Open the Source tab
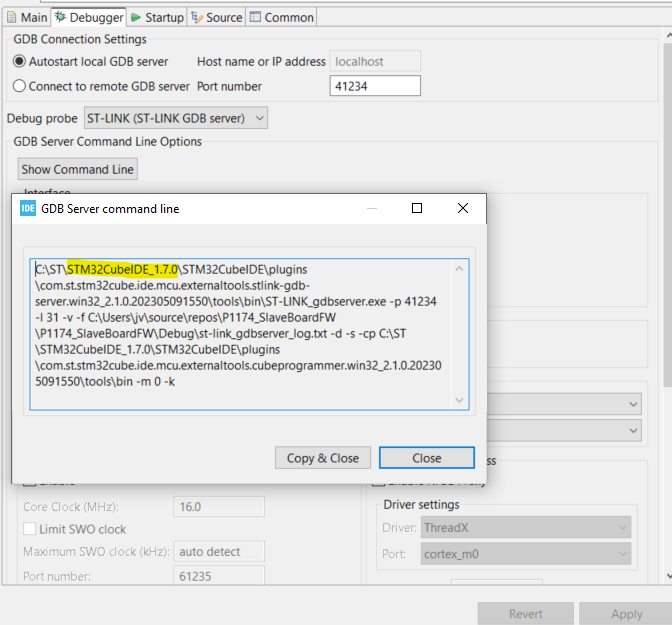This screenshot has height=625, width=672. tap(216, 18)
